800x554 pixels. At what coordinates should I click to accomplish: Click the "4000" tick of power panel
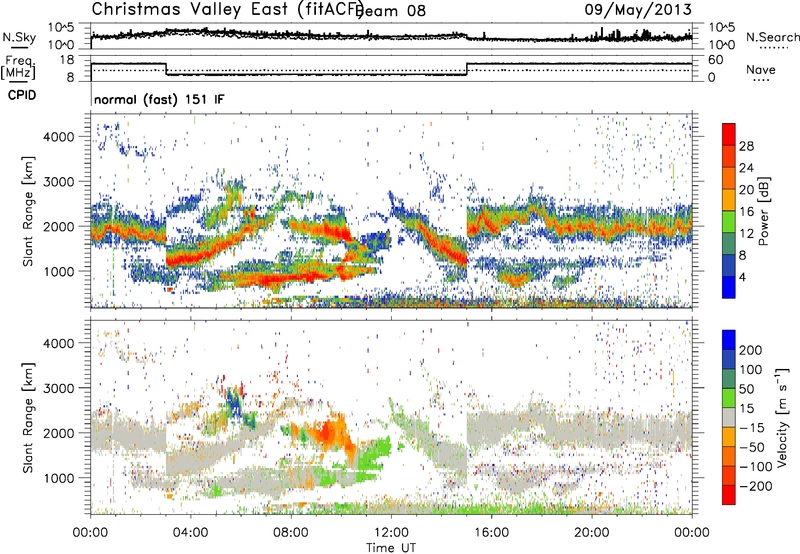pyautogui.click(x=58, y=137)
